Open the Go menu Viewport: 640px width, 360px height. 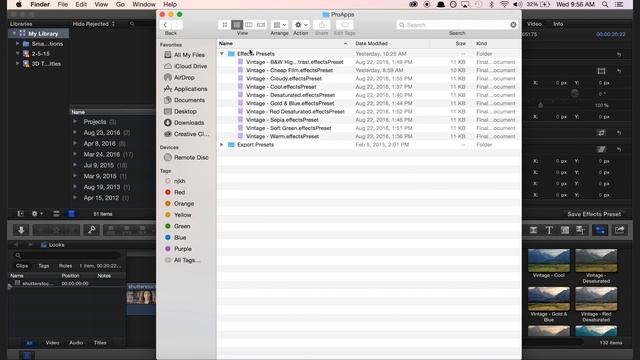[120, 4]
